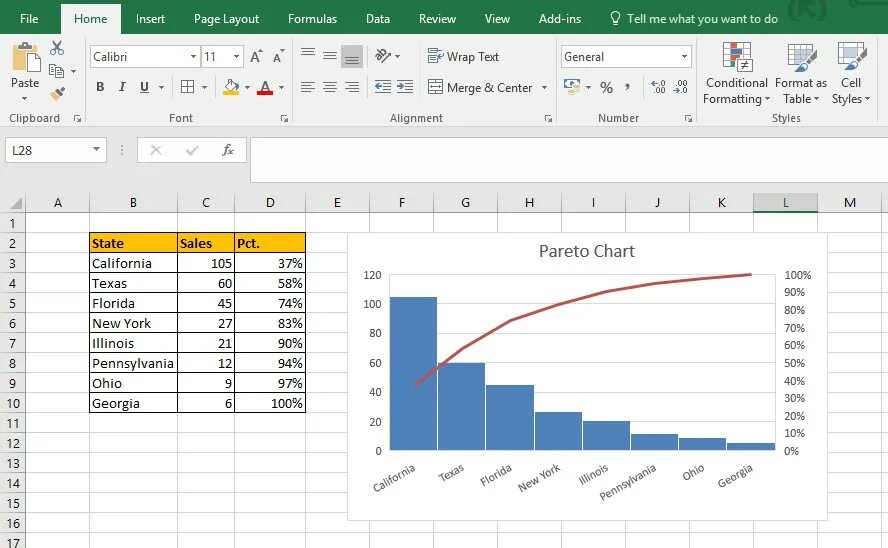Viewport: 888px width, 548px height.
Task: Toggle Italic formatting
Action: (x=122, y=87)
